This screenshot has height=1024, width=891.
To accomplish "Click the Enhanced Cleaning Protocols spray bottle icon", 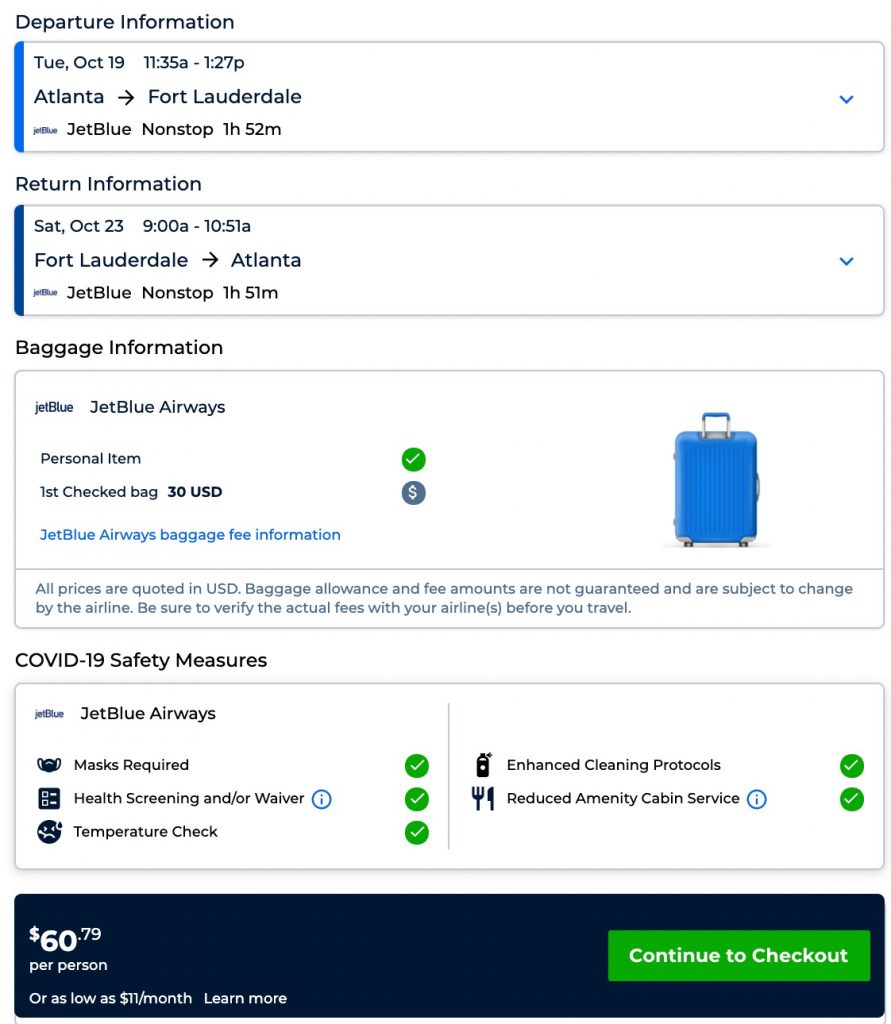I will click(482, 765).
